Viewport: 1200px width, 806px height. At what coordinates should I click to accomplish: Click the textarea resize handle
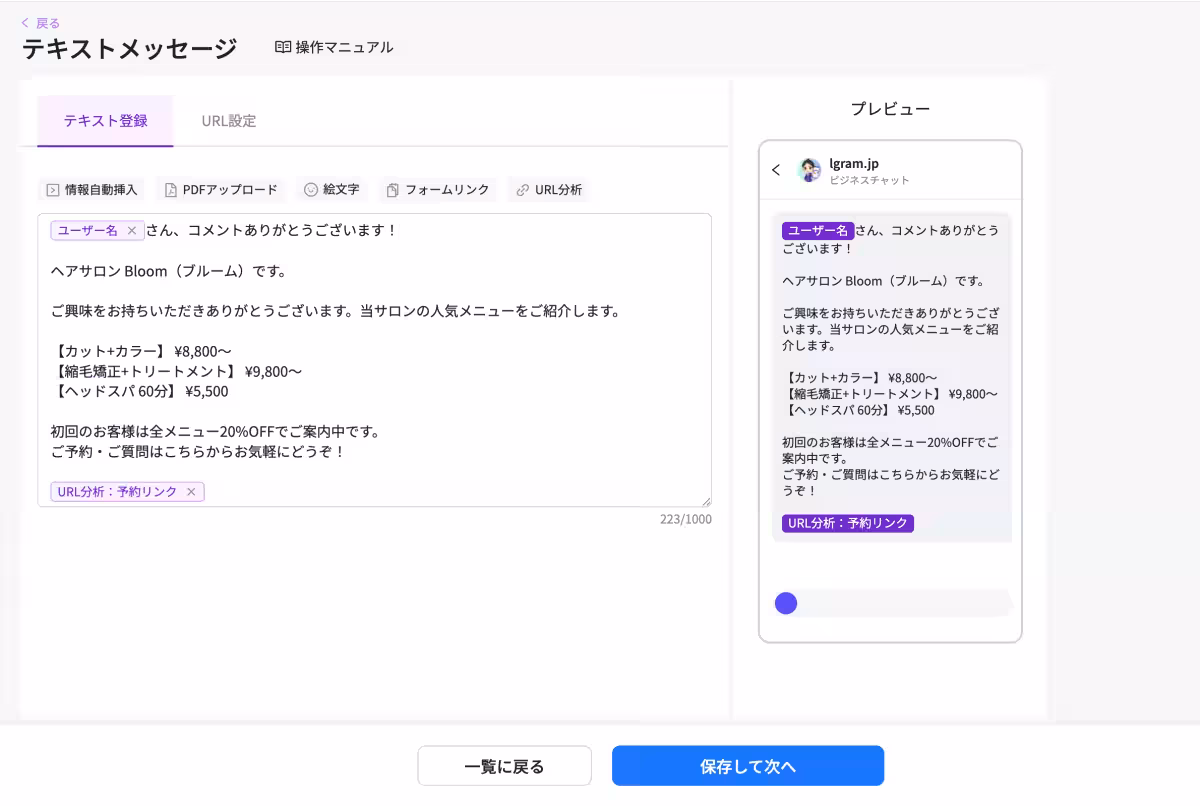pos(706,499)
